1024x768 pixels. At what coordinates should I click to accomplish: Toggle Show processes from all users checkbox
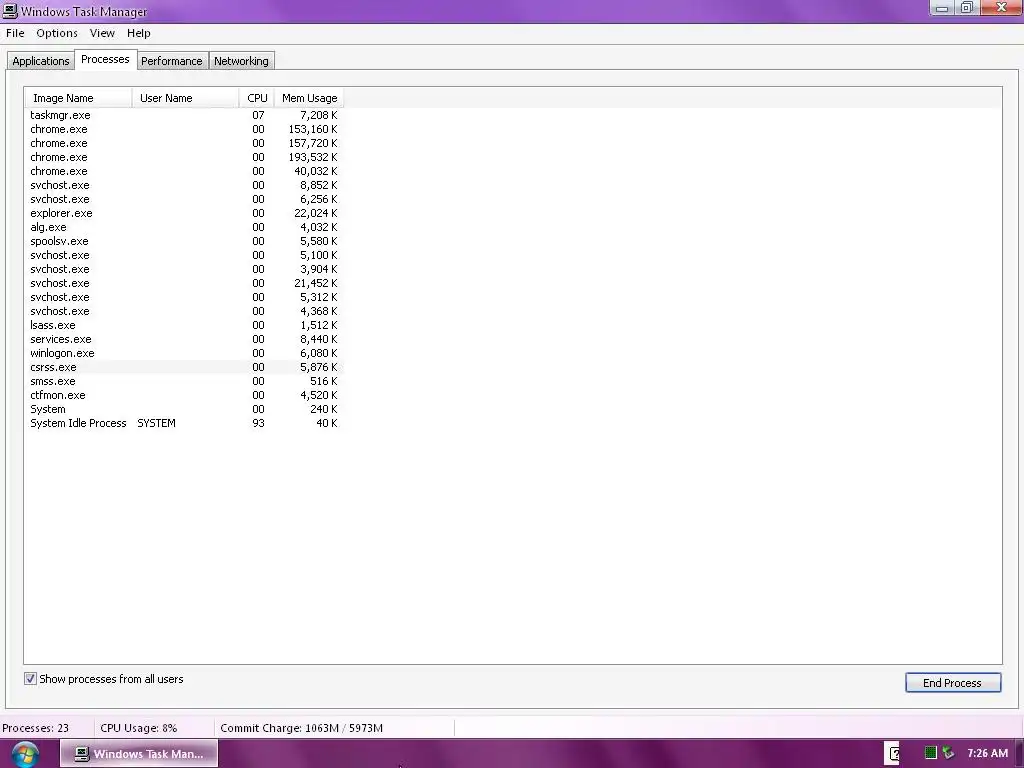pos(30,679)
